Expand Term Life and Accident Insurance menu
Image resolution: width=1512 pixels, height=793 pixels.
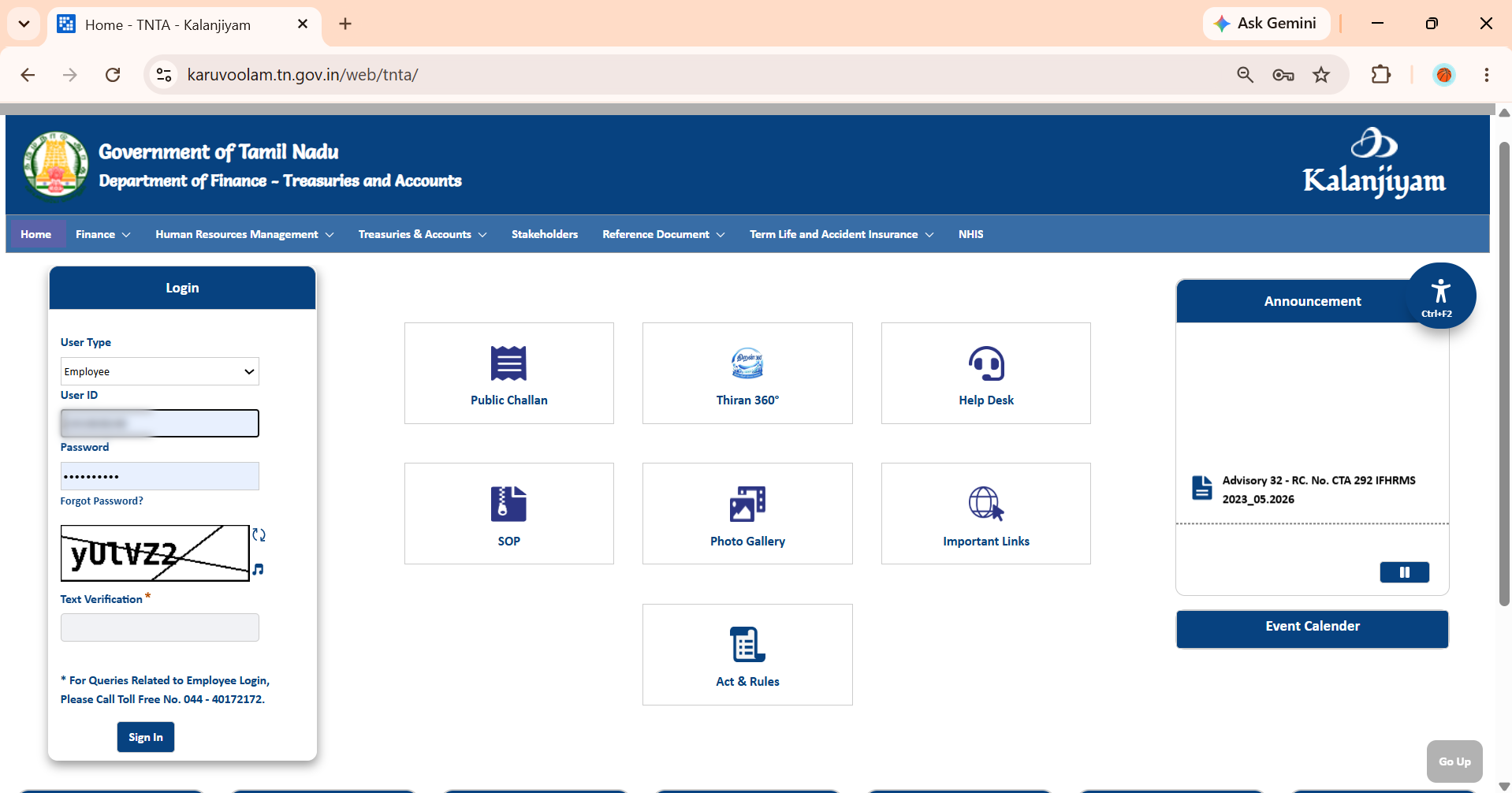coord(841,234)
